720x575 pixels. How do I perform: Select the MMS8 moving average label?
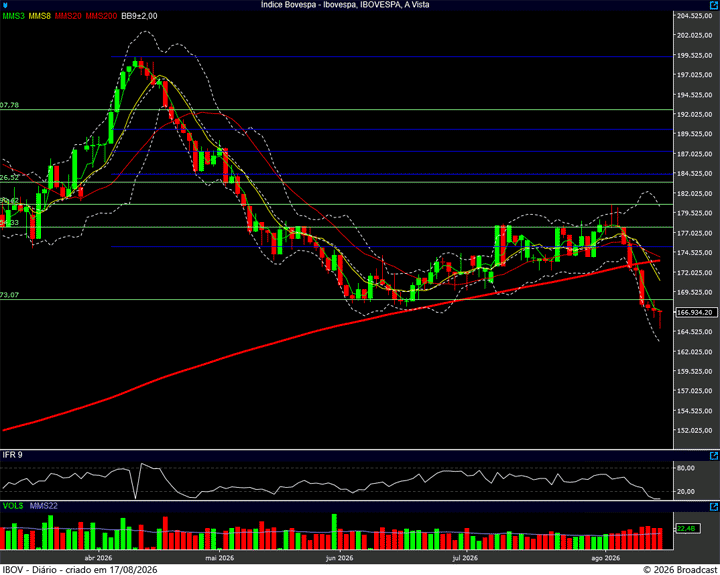point(39,16)
